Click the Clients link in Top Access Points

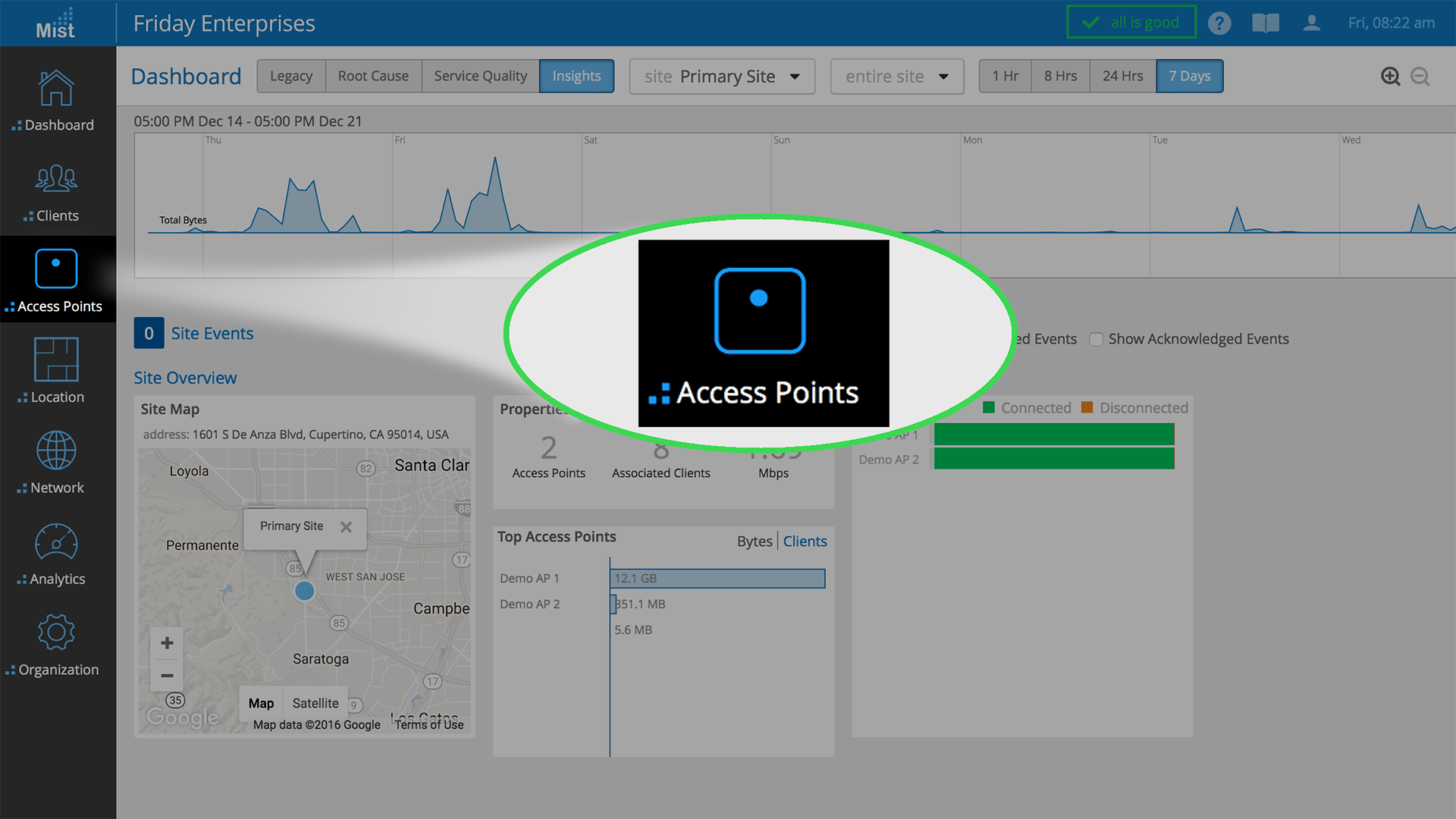[x=805, y=541]
